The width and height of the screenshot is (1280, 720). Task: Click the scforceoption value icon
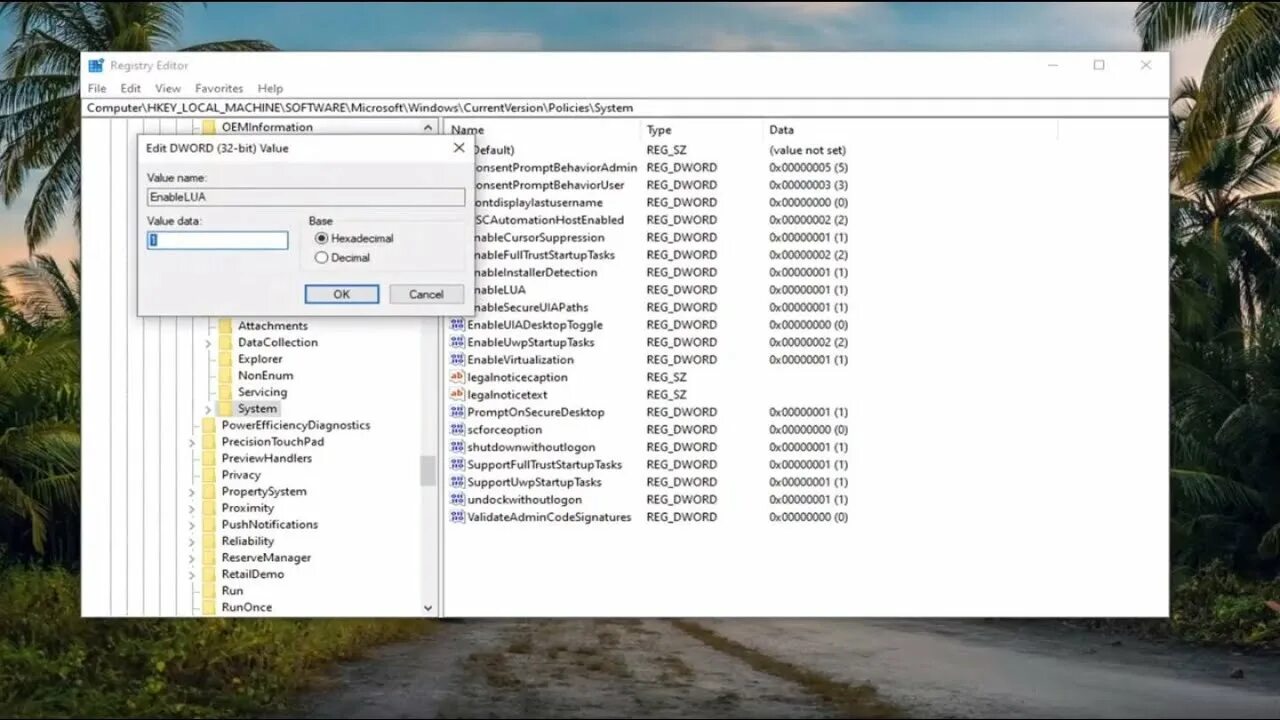coord(457,430)
